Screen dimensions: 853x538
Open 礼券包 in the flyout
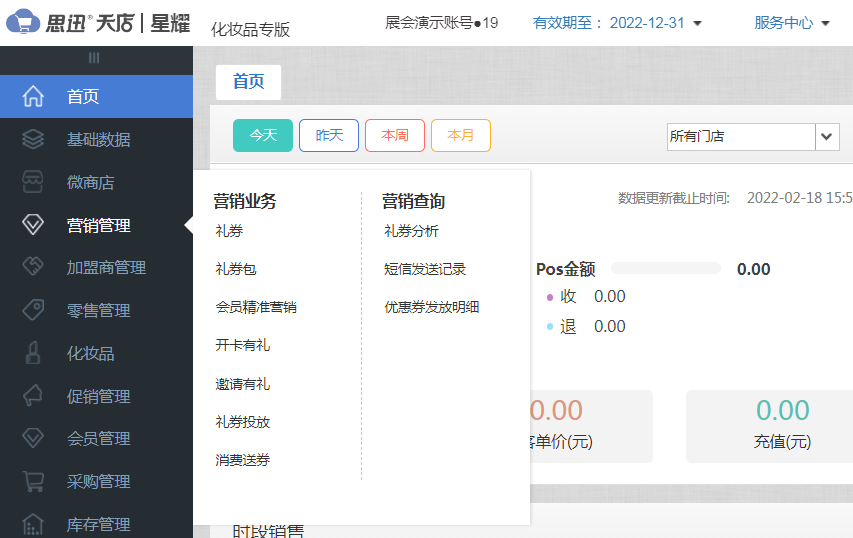[236, 269]
